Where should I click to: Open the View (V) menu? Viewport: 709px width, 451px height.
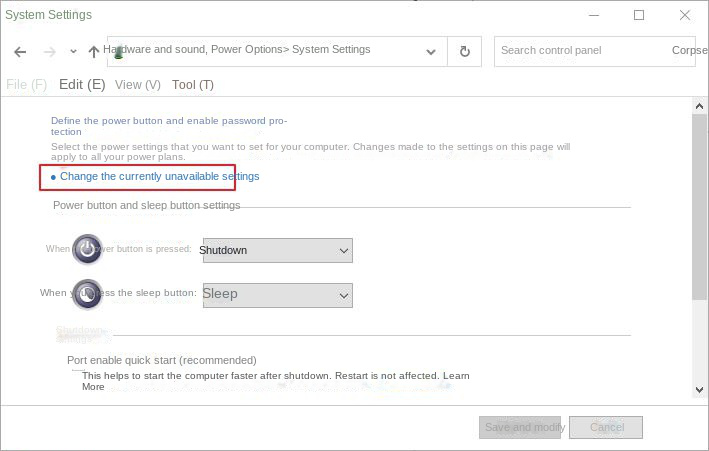(x=137, y=85)
